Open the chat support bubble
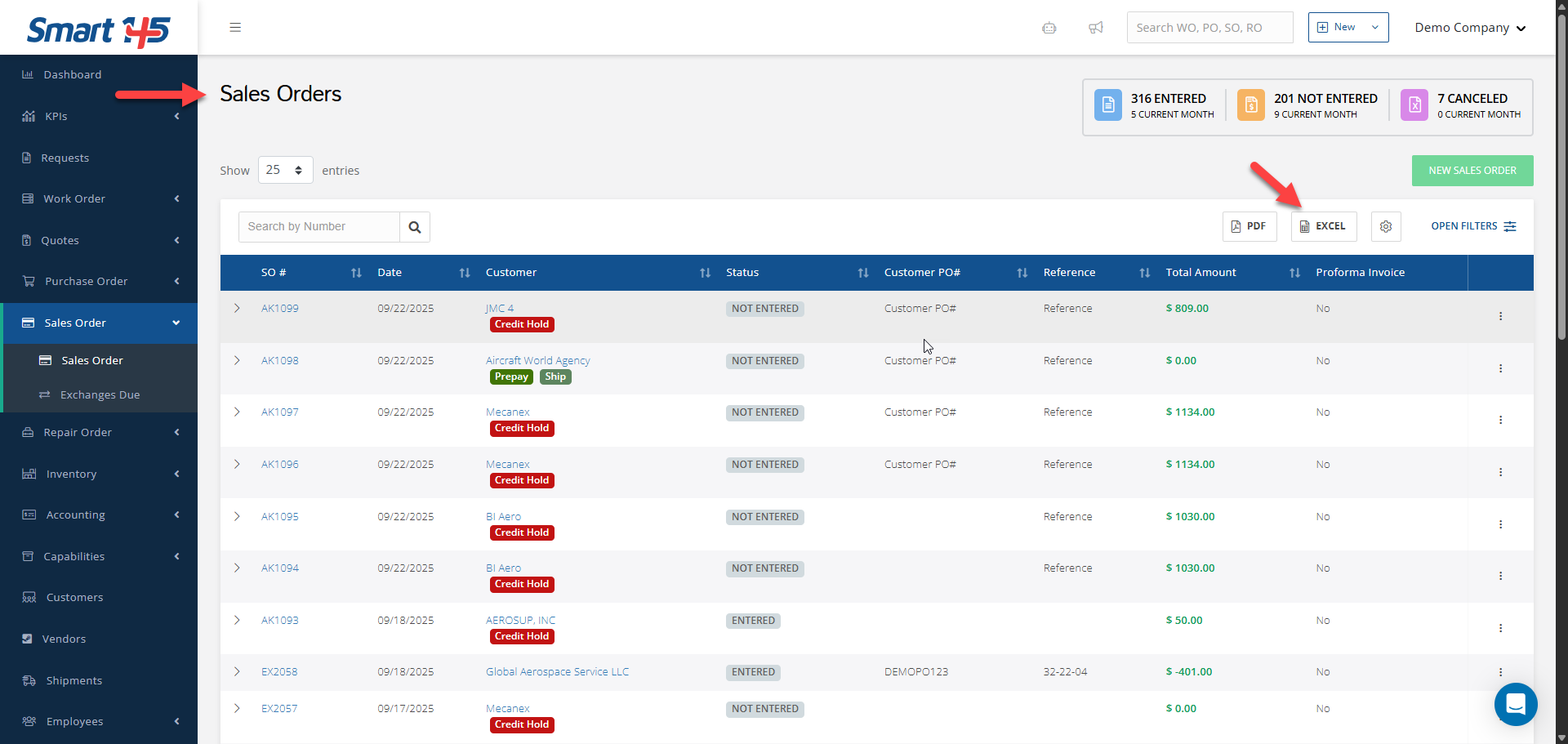This screenshot has height=744, width=1568. [1516, 704]
